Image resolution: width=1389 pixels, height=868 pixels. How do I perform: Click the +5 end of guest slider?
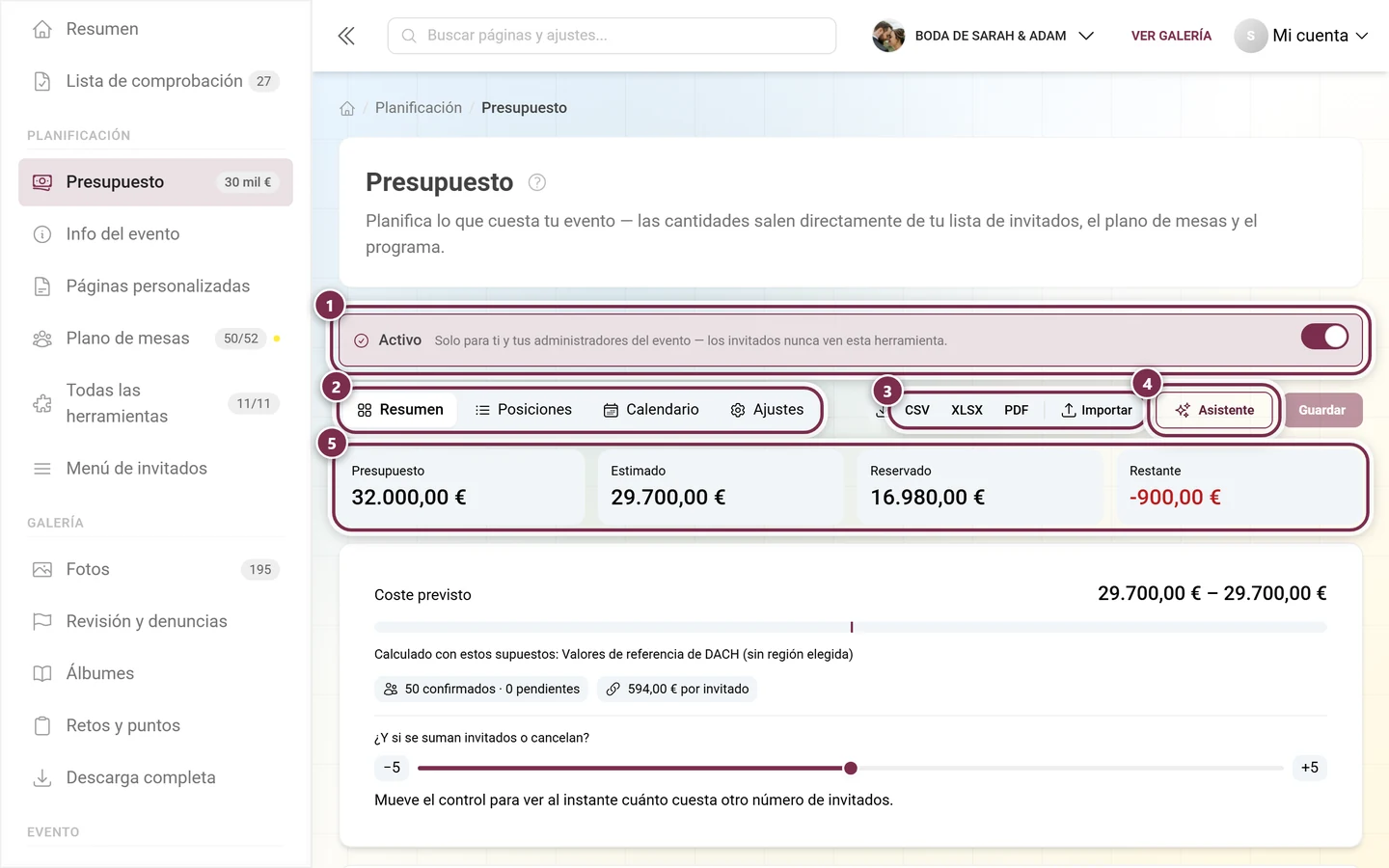tap(1310, 768)
